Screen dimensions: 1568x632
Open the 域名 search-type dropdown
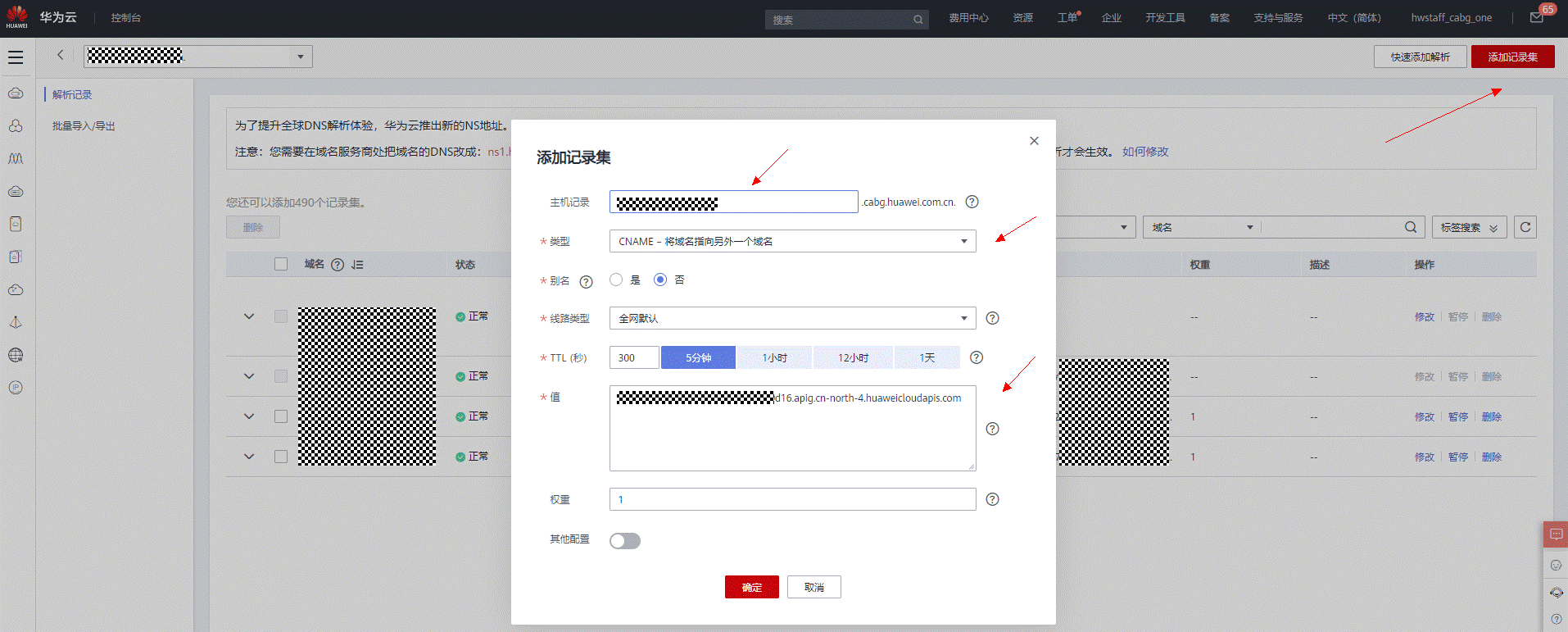pos(1202,227)
